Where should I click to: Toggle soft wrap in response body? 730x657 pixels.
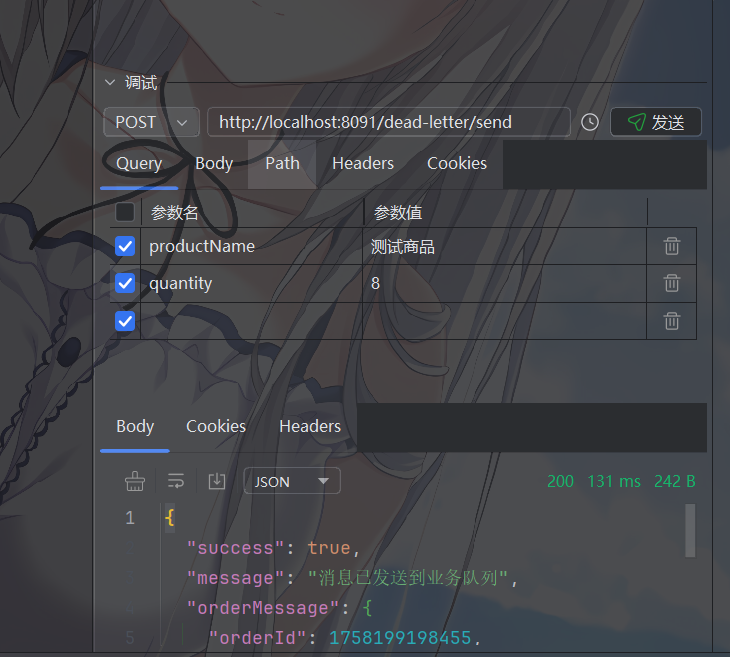pos(176,481)
